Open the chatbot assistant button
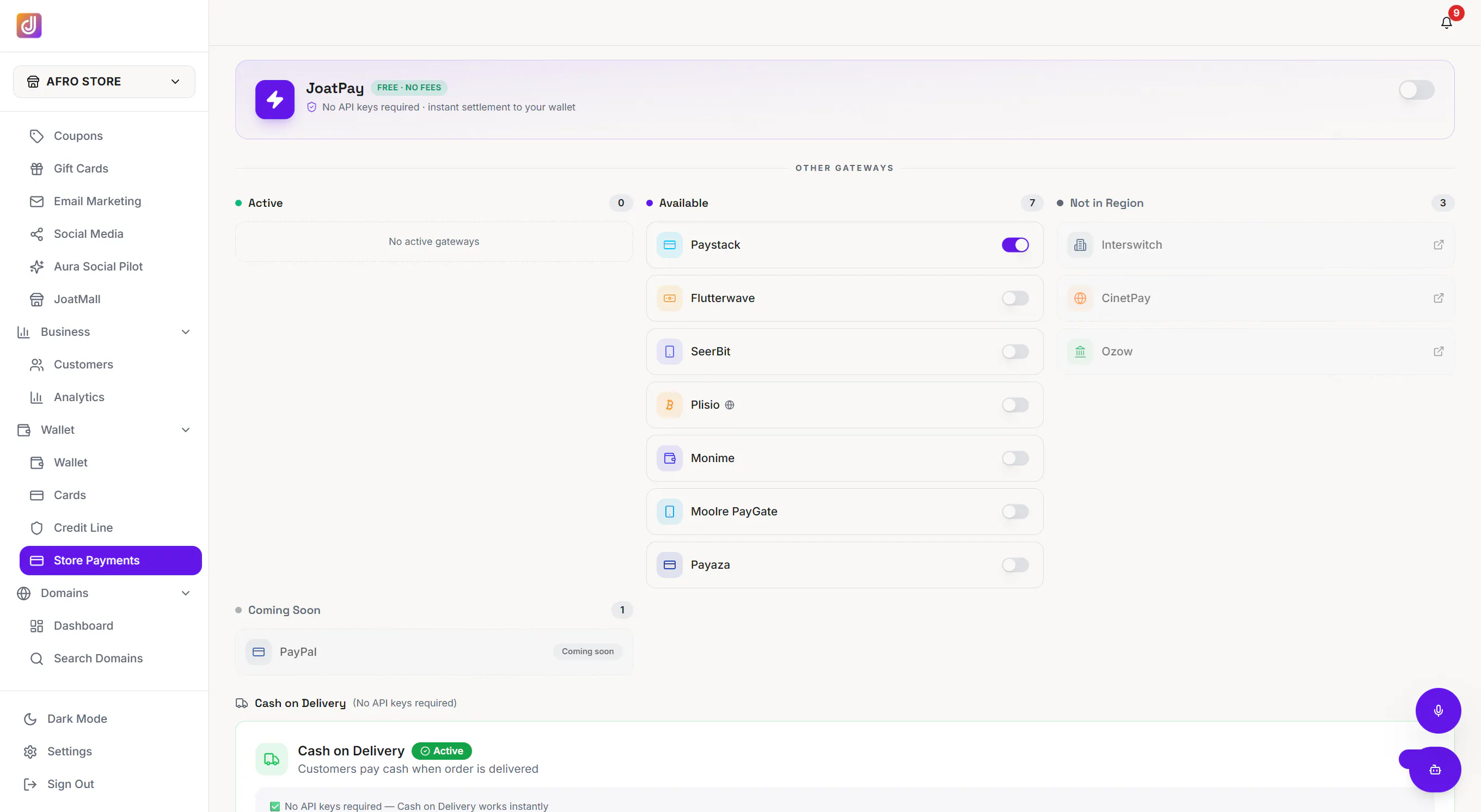1481x812 pixels. (1435, 770)
